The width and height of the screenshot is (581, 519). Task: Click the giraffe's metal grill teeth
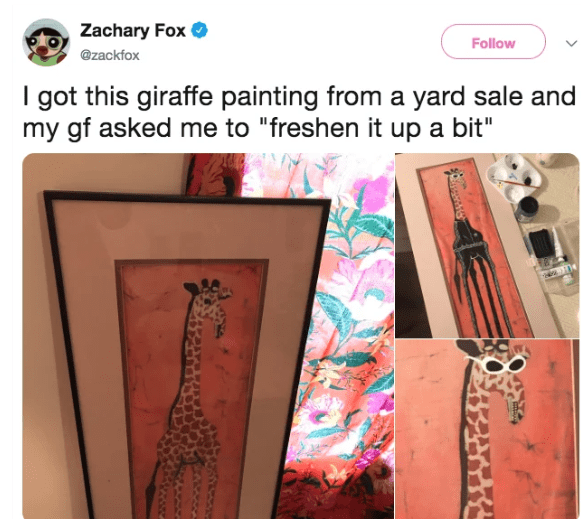coord(514,410)
